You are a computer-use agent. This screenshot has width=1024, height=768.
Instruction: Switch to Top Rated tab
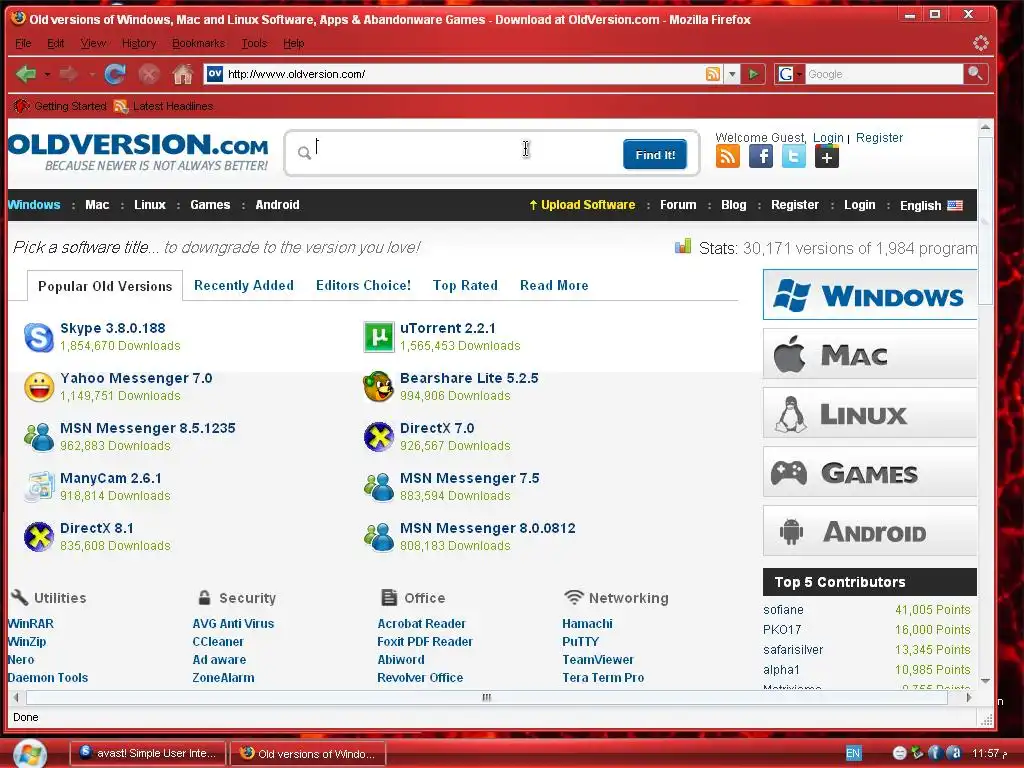pyautogui.click(x=465, y=285)
